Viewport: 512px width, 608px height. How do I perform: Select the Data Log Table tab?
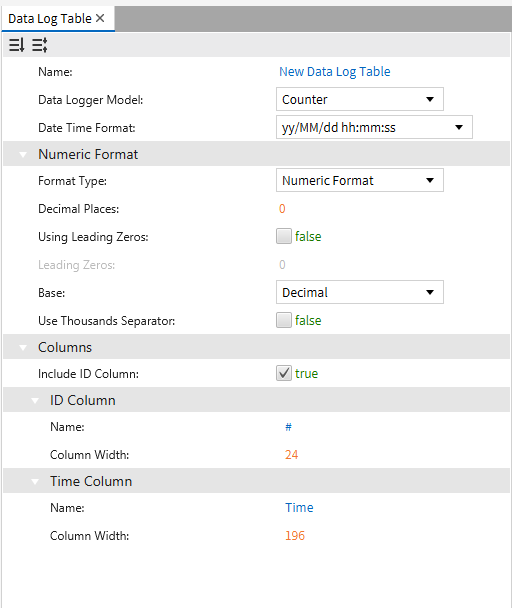(x=50, y=19)
